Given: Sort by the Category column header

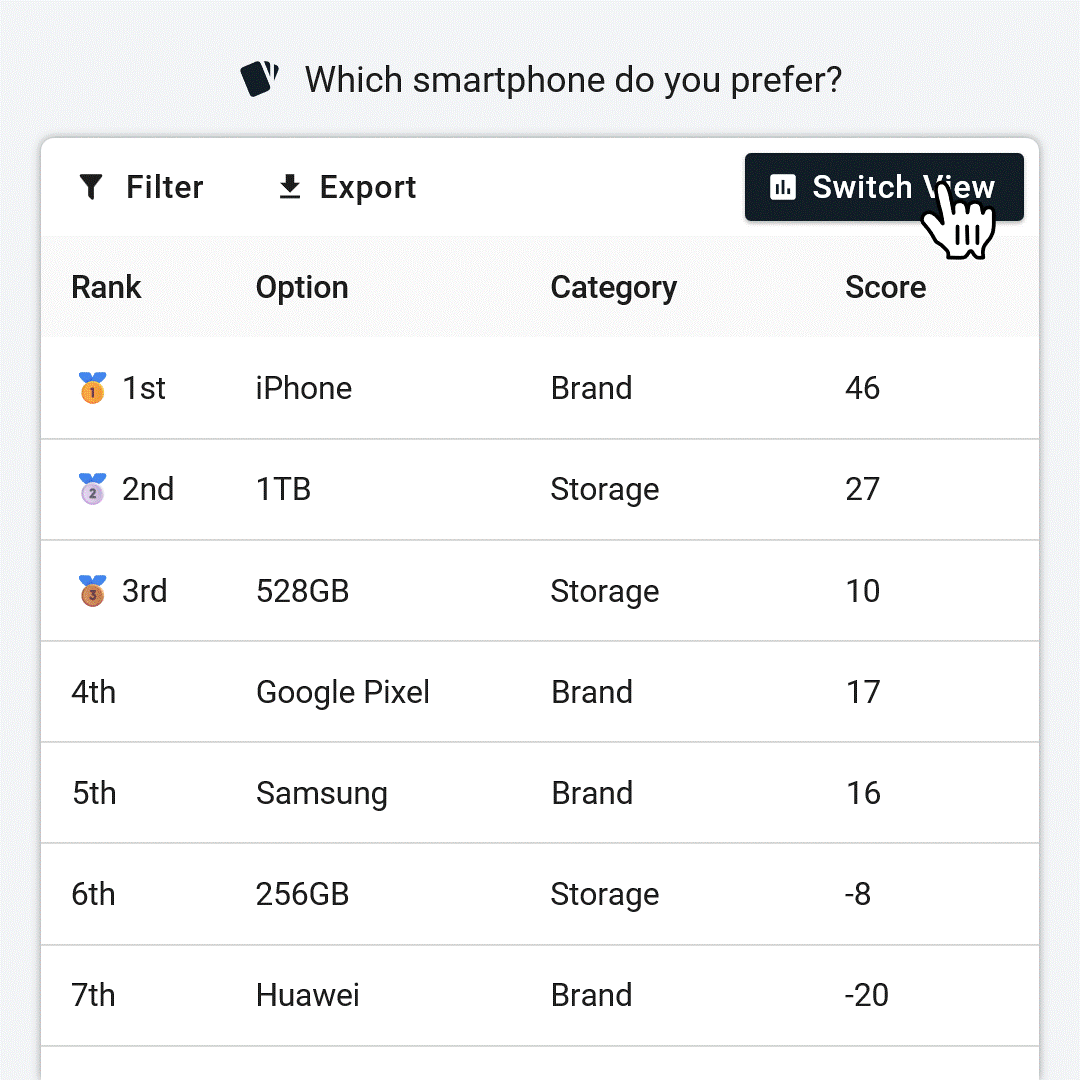Looking at the screenshot, I should pos(614,289).
